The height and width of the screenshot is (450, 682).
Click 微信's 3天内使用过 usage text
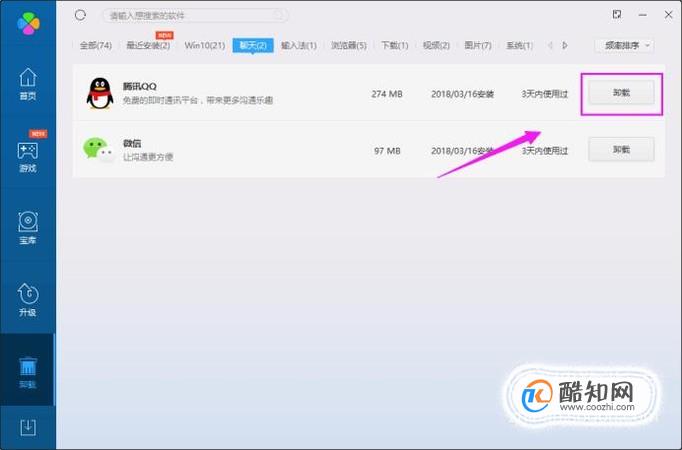coord(545,151)
